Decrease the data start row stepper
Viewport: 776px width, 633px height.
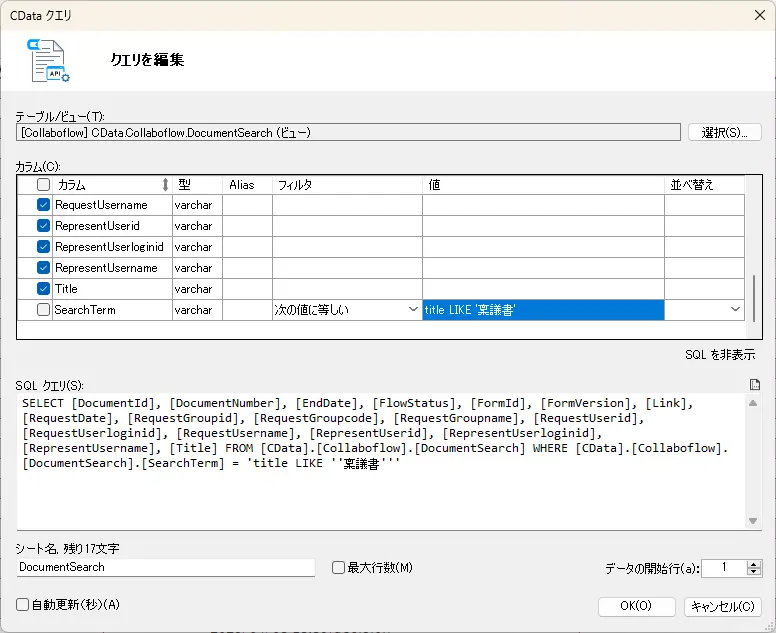coord(754,572)
